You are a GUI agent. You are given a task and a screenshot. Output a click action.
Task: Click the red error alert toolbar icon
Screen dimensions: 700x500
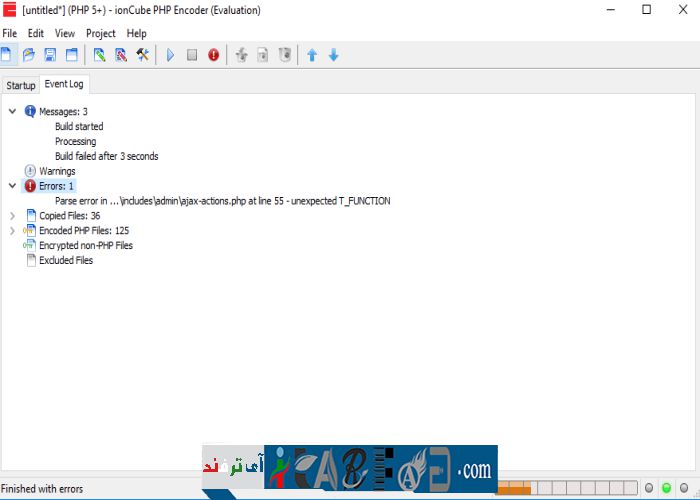[x=213, y=55]
